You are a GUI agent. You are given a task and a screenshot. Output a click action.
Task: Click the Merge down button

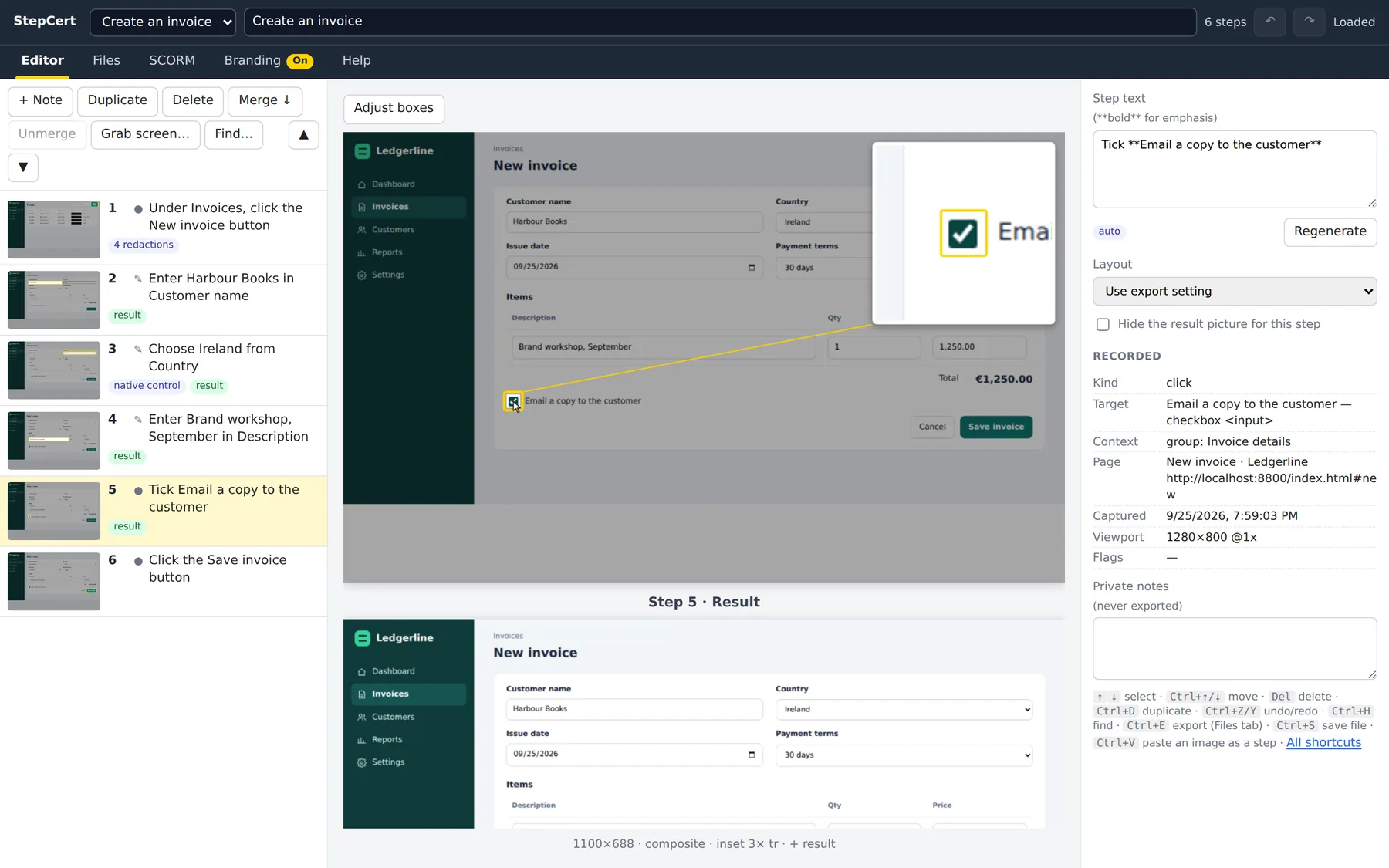(265, 100)
